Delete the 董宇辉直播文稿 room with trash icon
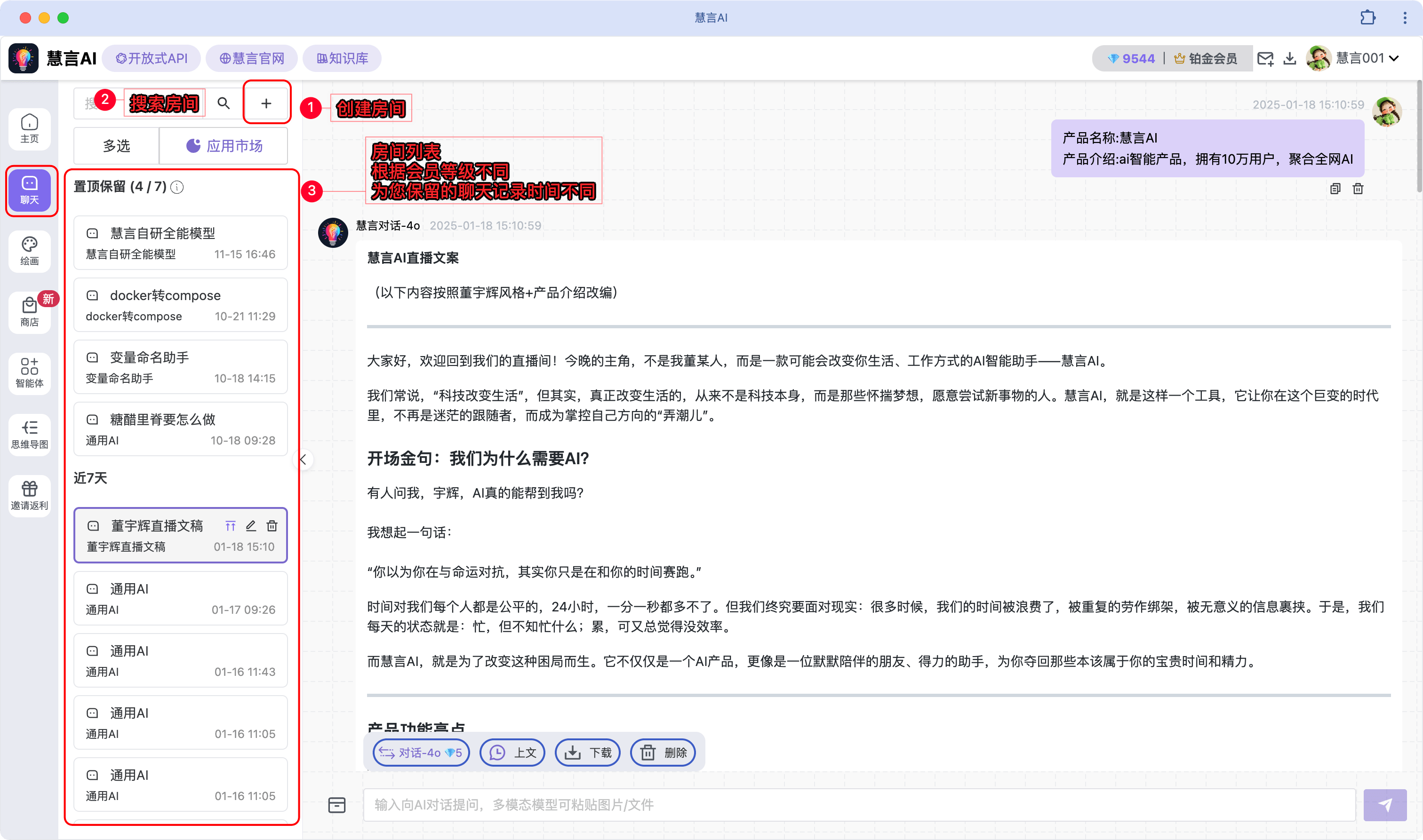 pos(272,526)
